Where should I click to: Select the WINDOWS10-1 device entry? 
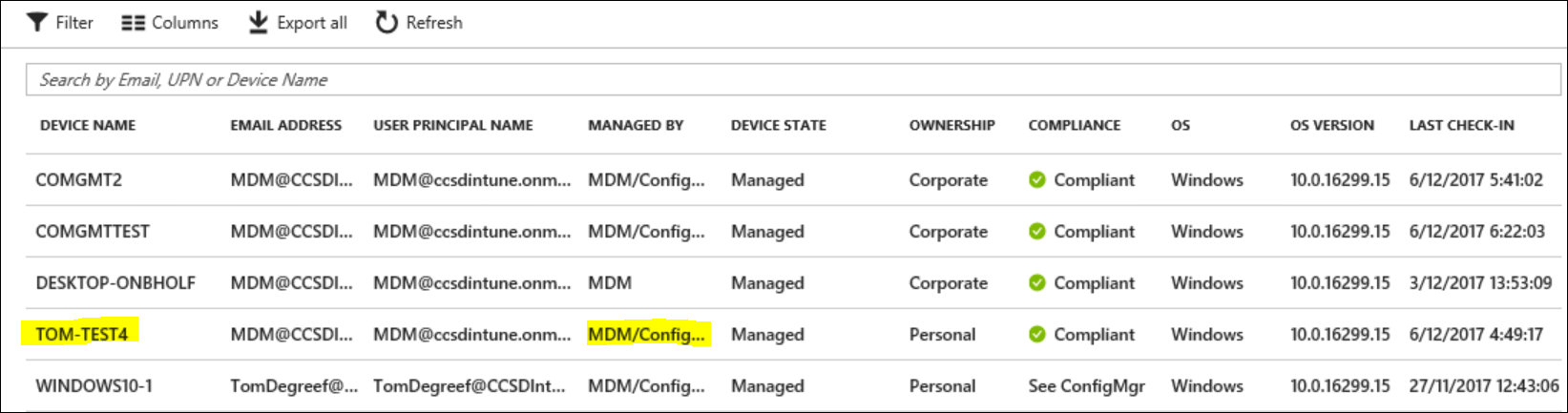(x=94, y=386)
